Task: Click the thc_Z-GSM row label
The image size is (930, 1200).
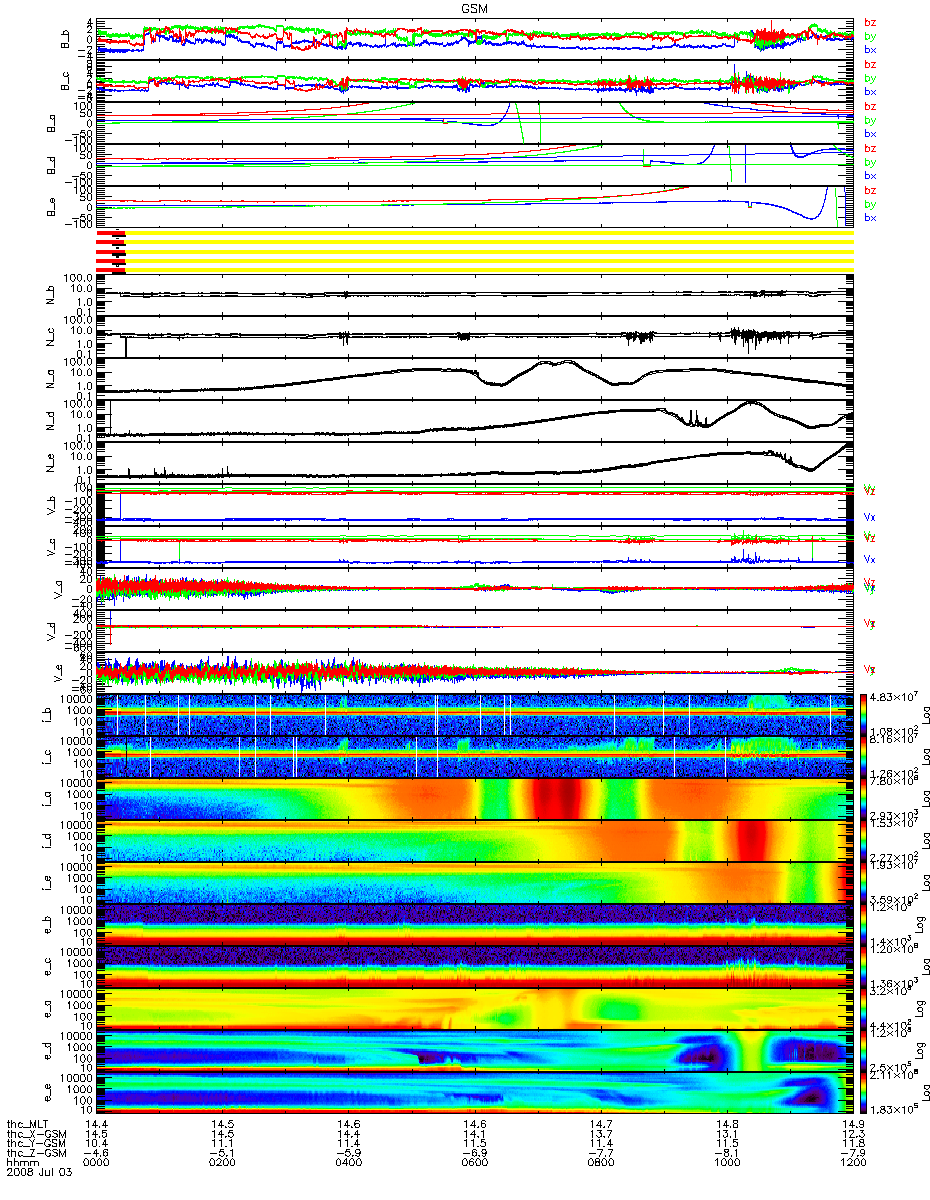Action: (37, 1155)
